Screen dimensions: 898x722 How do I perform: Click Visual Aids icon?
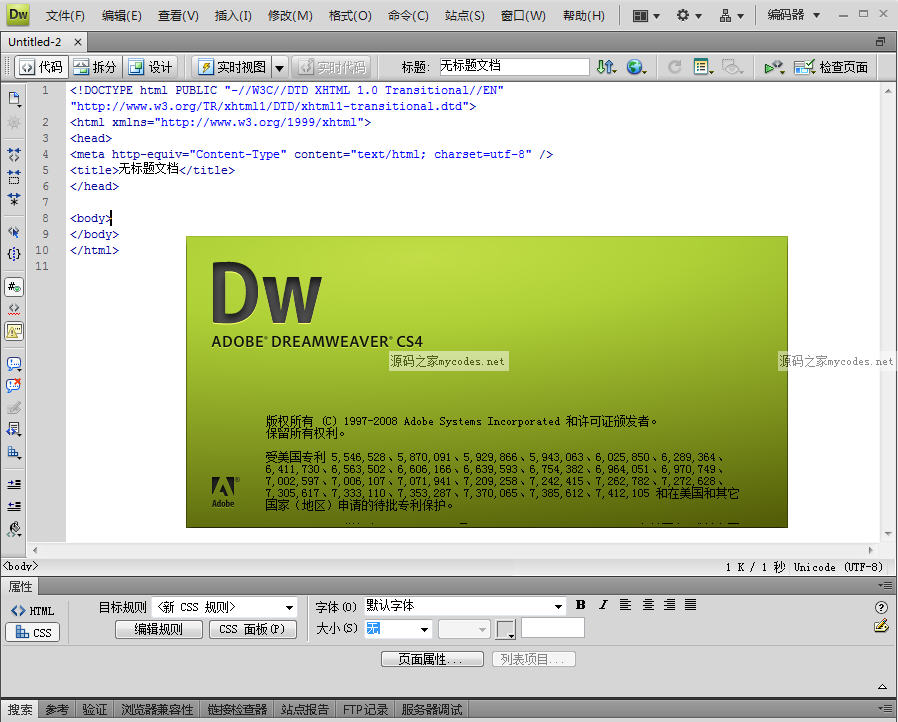(731, 67)
